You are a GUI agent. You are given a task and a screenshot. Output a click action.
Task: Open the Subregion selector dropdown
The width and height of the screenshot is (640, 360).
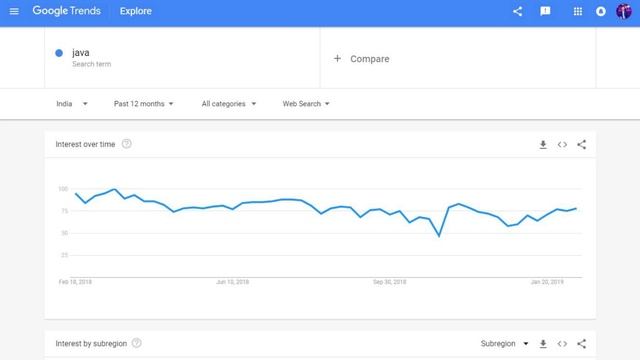pyautogui.click(x=504, y=344)
